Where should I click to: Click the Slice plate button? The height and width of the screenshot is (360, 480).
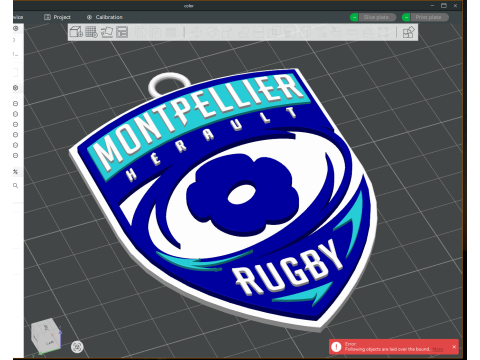click(377, 17)
